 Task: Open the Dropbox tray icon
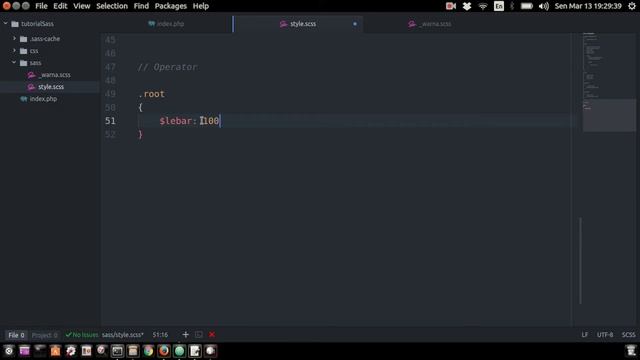point(467,6)
